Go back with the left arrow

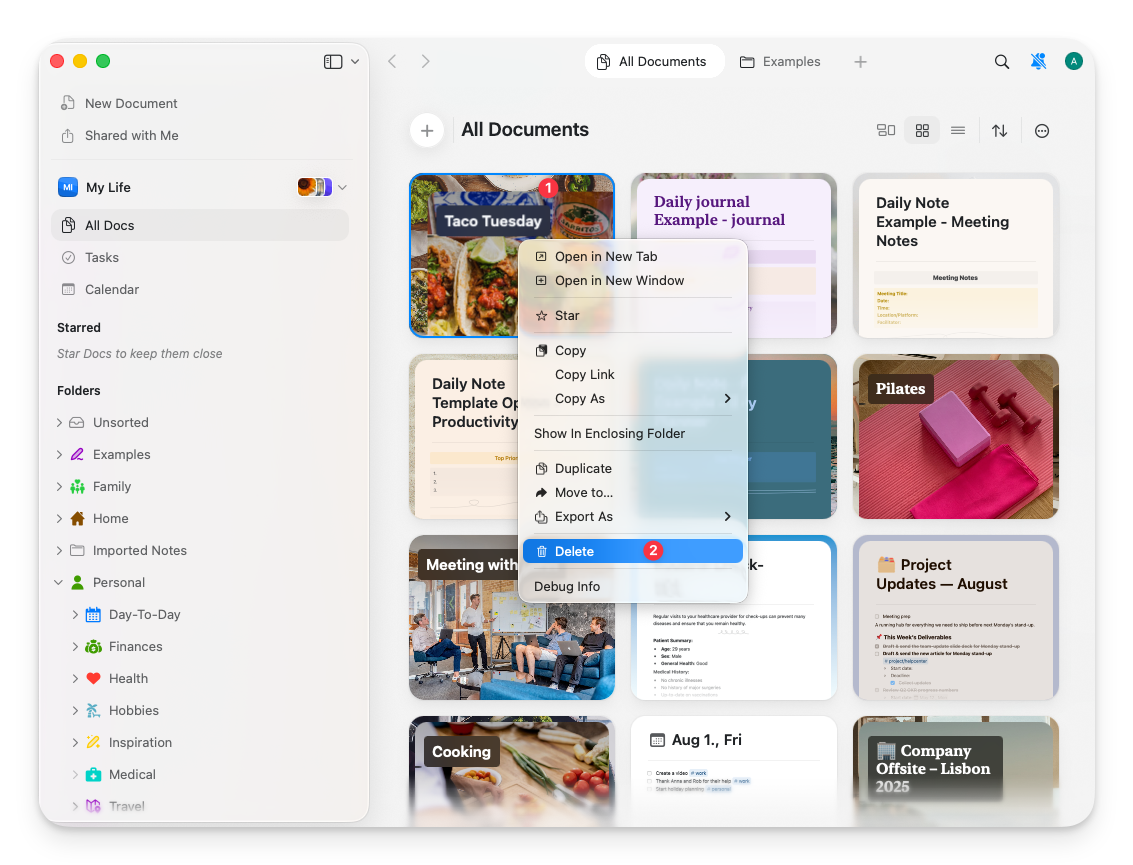(x=392, y=61)
